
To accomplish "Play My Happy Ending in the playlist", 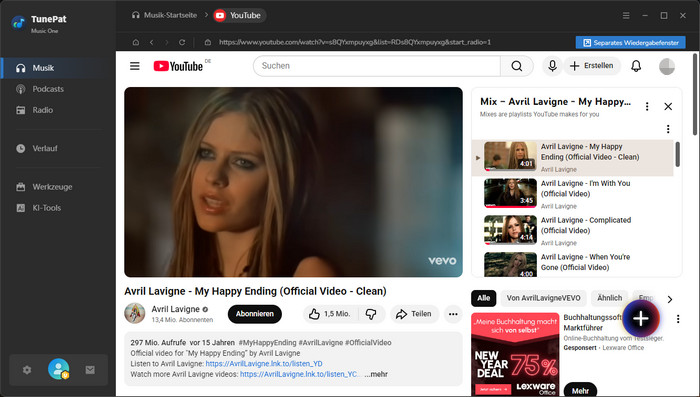I will pyautogui.click(x=572, y=158).
